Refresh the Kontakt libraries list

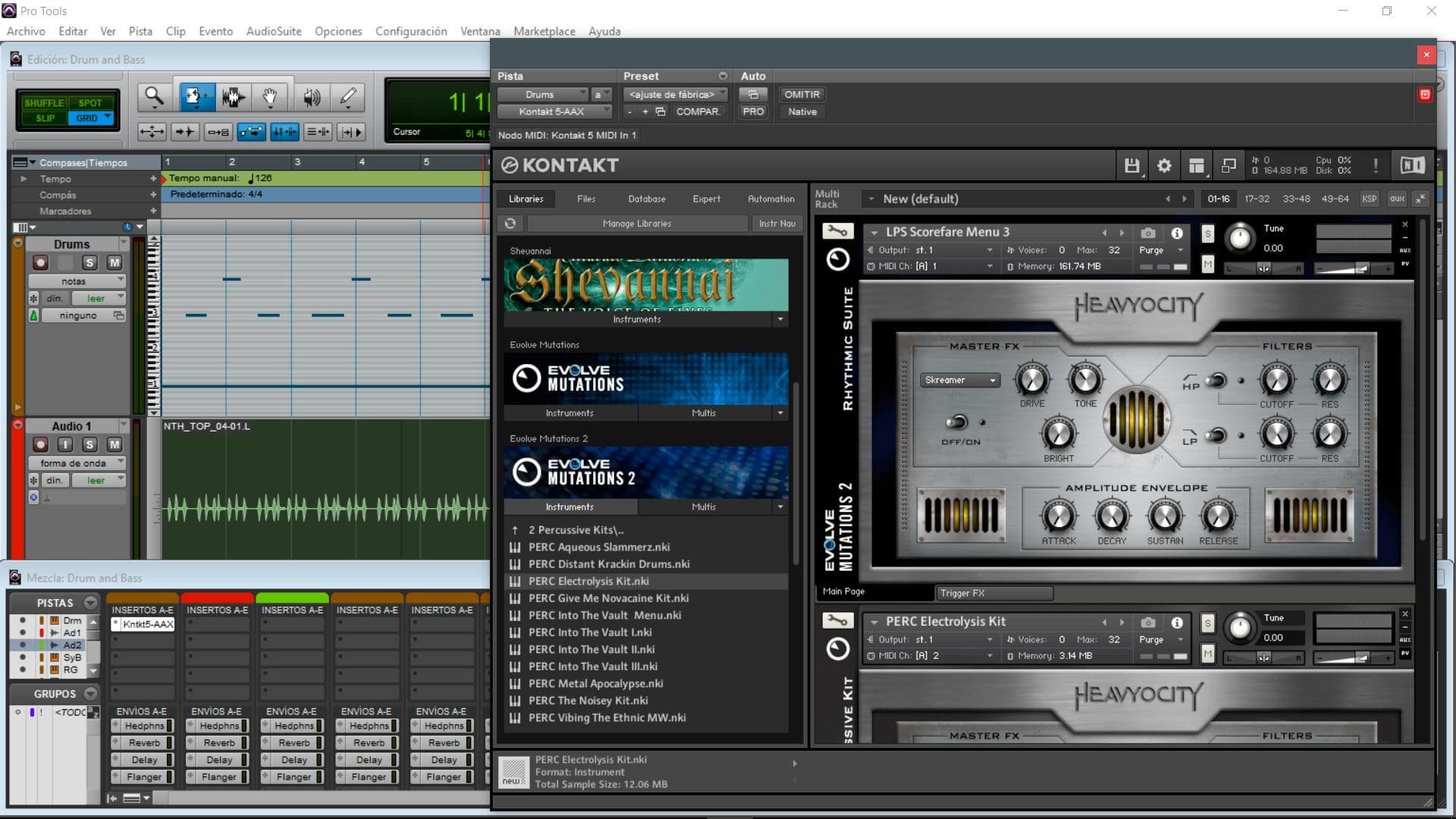coord(510,224)
